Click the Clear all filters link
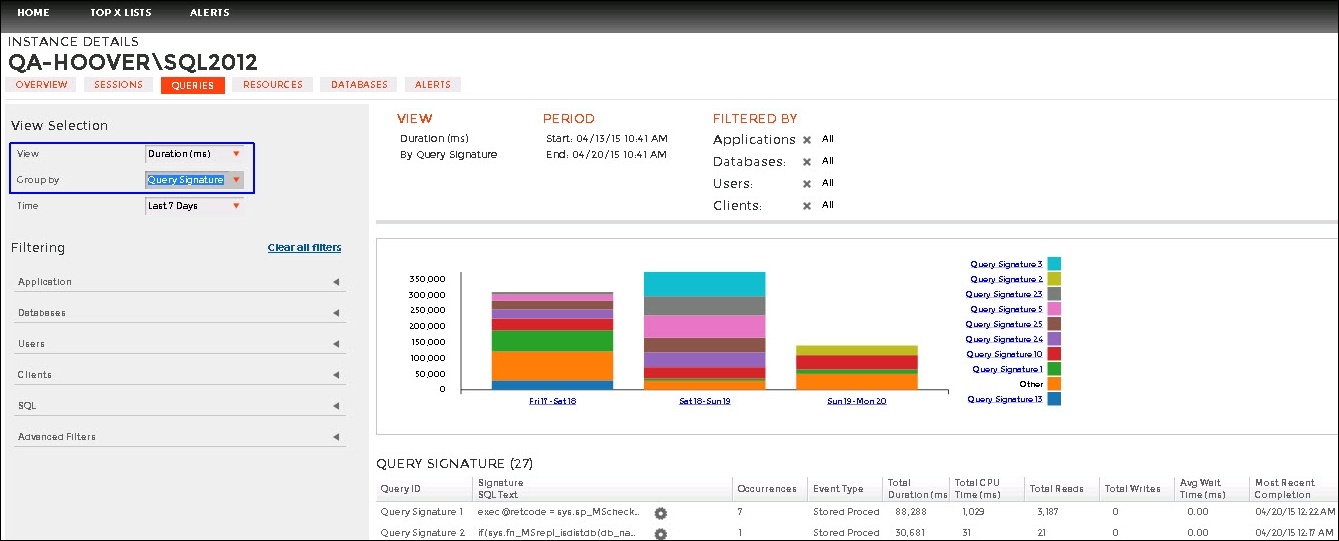The width and height of the screenshot is (1339, 541). (304, 248)
